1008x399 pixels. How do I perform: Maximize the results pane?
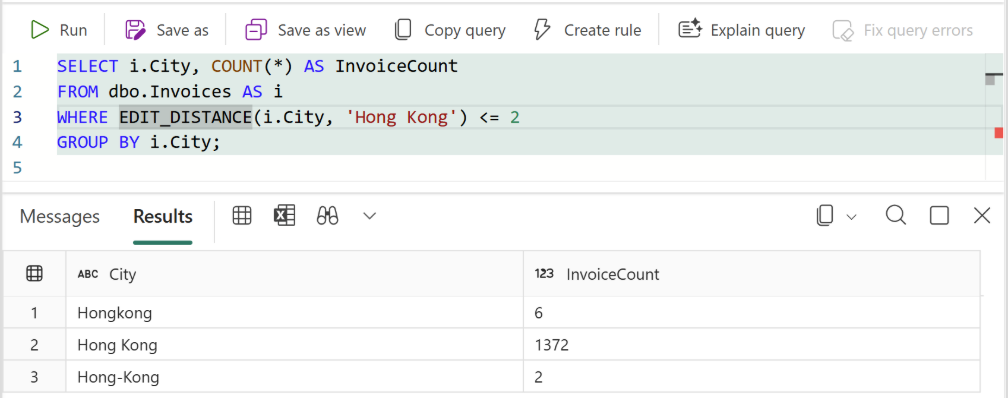pyautogui.click(x=939, y=216)
